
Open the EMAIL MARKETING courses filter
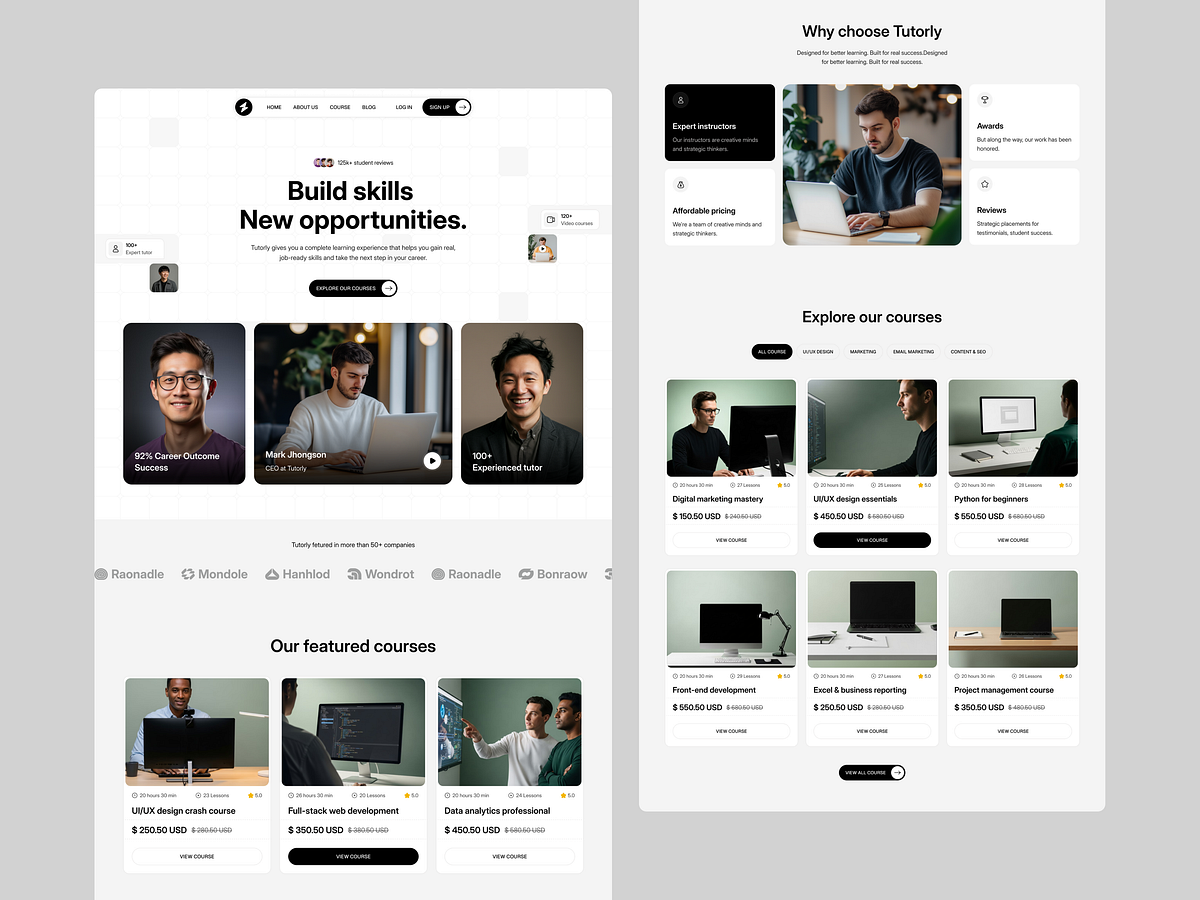coord(913,351)
